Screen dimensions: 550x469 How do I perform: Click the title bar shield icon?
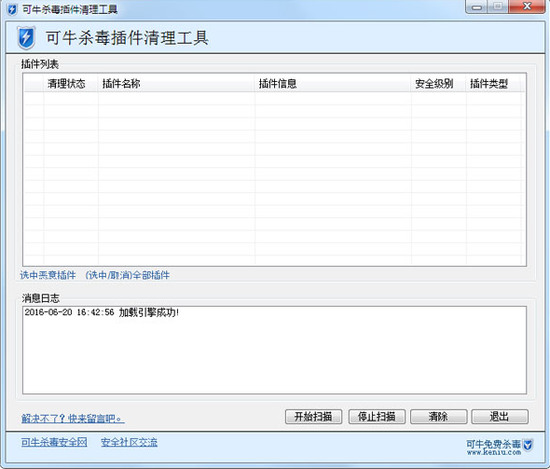pyautogui.click(x=12, y=9)
